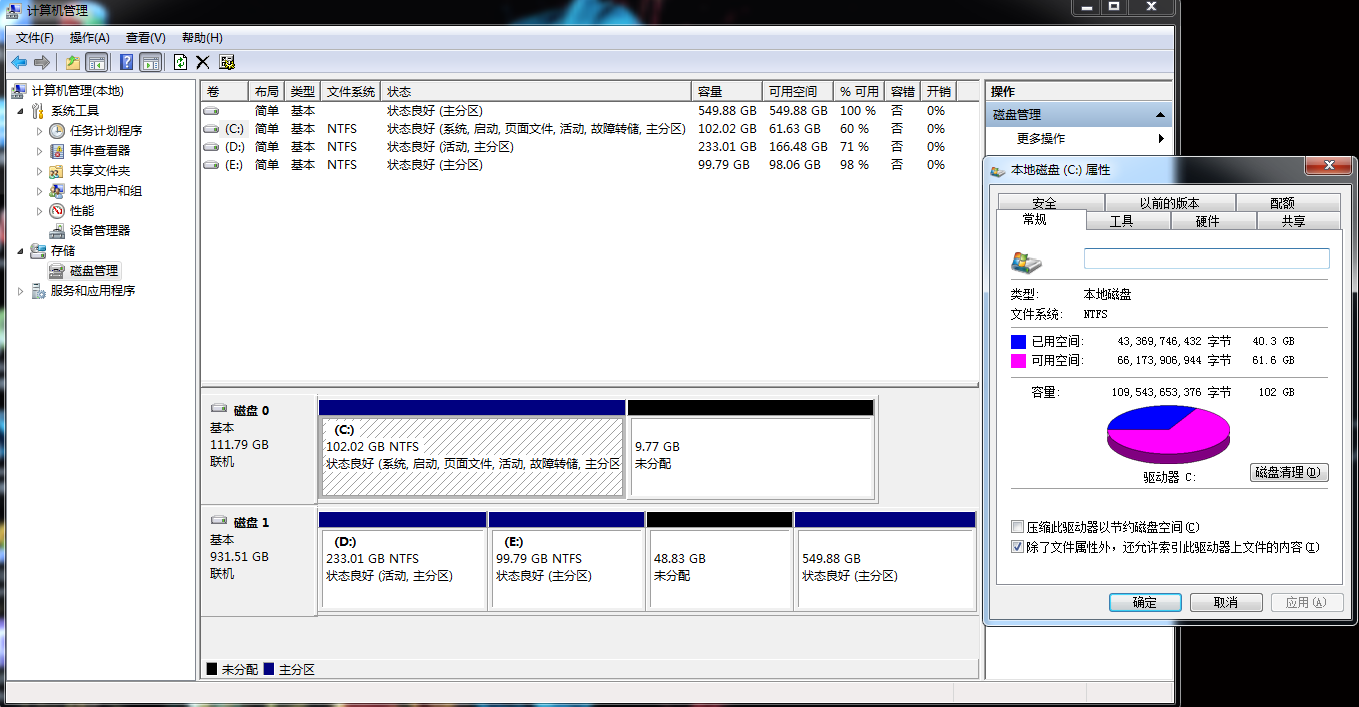Image resolution: width=1359 pixels, height=707 pixels.
Task: Click the Properties/settings toolbar icon
Action: point(227,62)
